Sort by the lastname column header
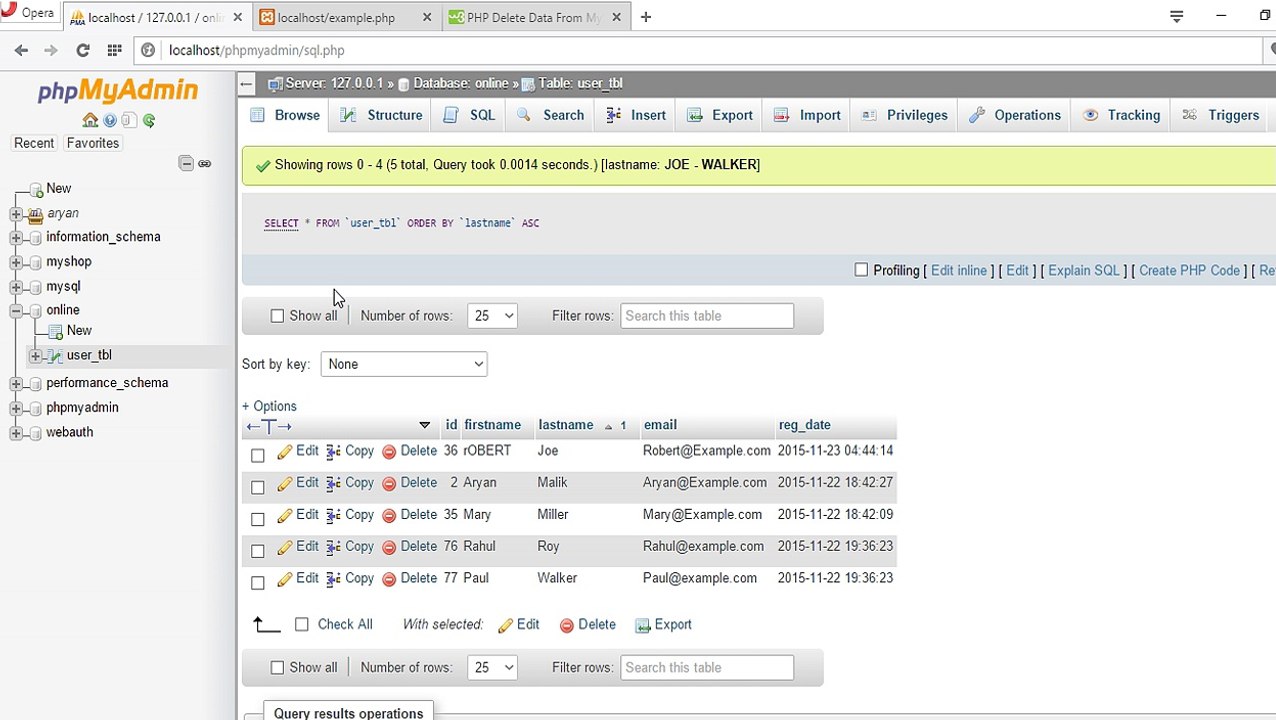Screen dimensions: 1276x720 [566, 425]
